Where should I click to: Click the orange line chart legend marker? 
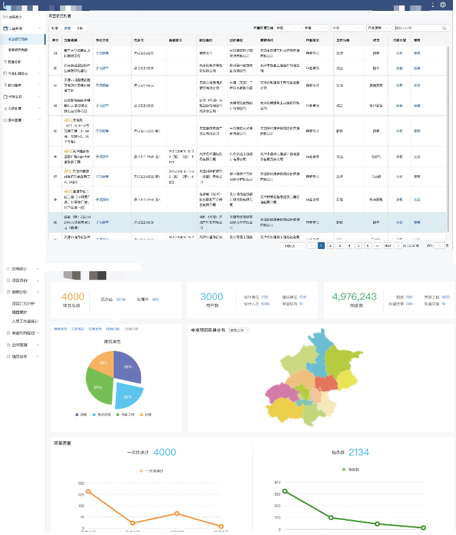(x=141, y=471)
